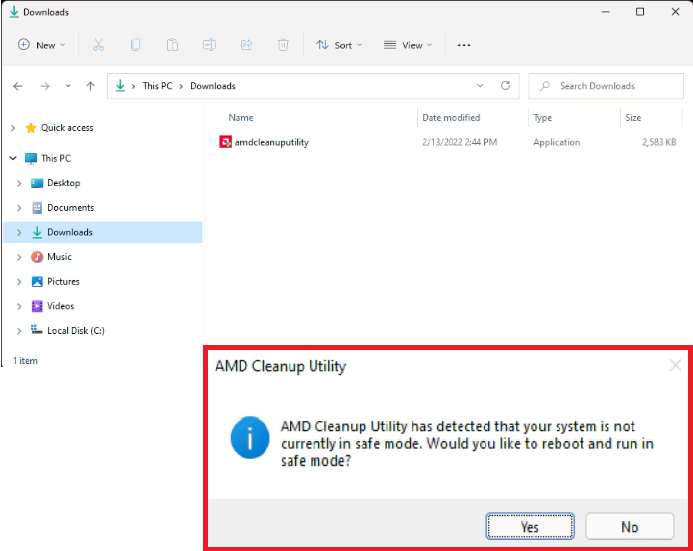This screenshot has height=551, width=693.
Task: Expand the Local Disk (C:) node
Action: click(x=19, y=331)
